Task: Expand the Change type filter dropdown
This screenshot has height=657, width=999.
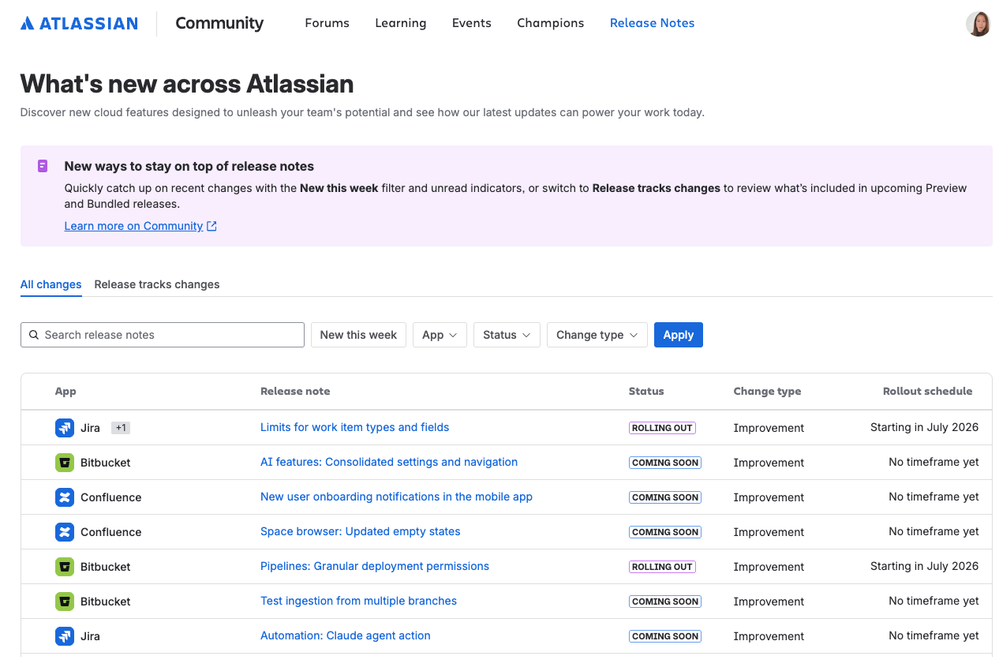Action: (x=597, y=335)
